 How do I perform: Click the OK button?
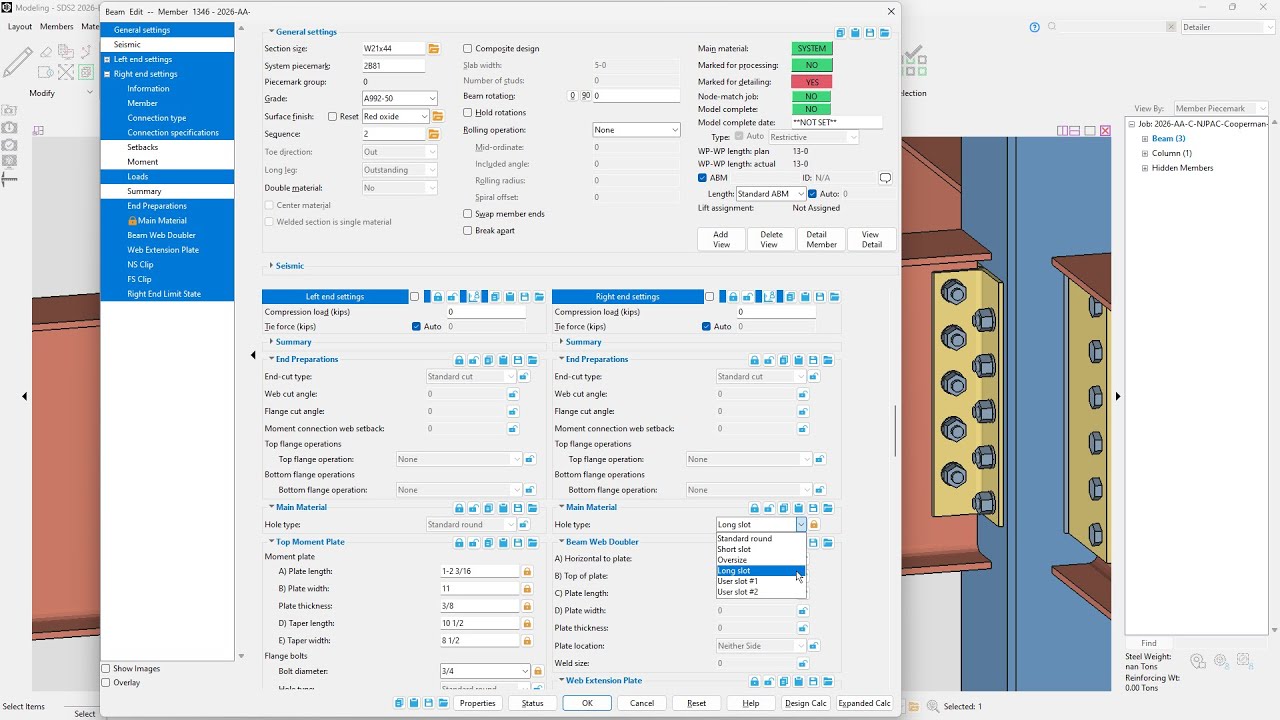pos(587,703)
